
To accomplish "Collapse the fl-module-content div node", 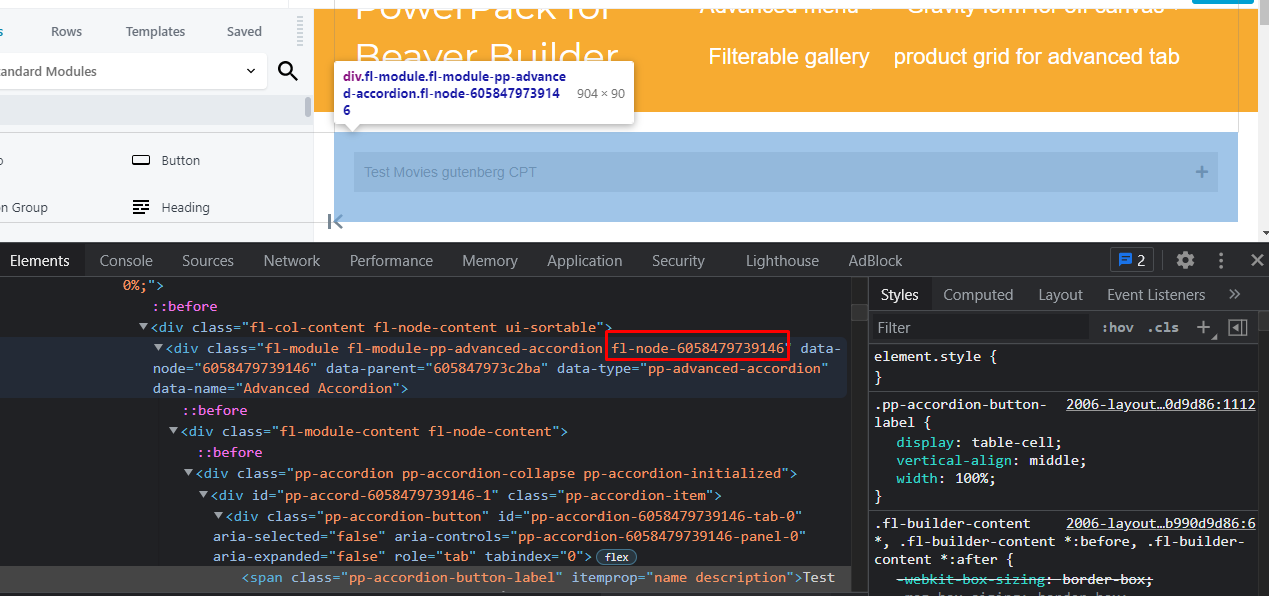I will pos(173,431).
